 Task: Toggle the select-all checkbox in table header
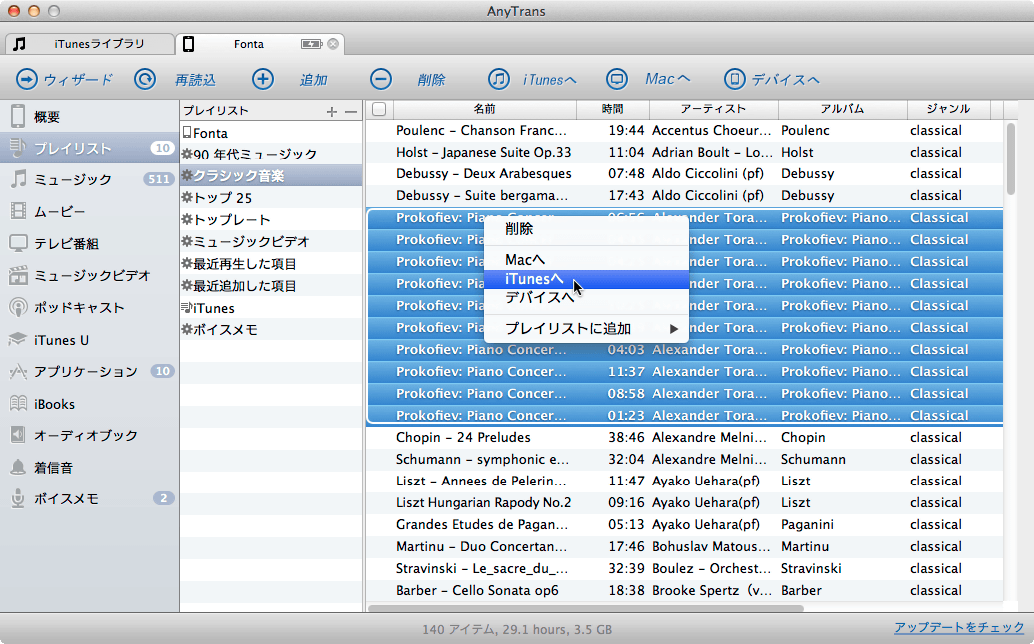tap(379, 109)
